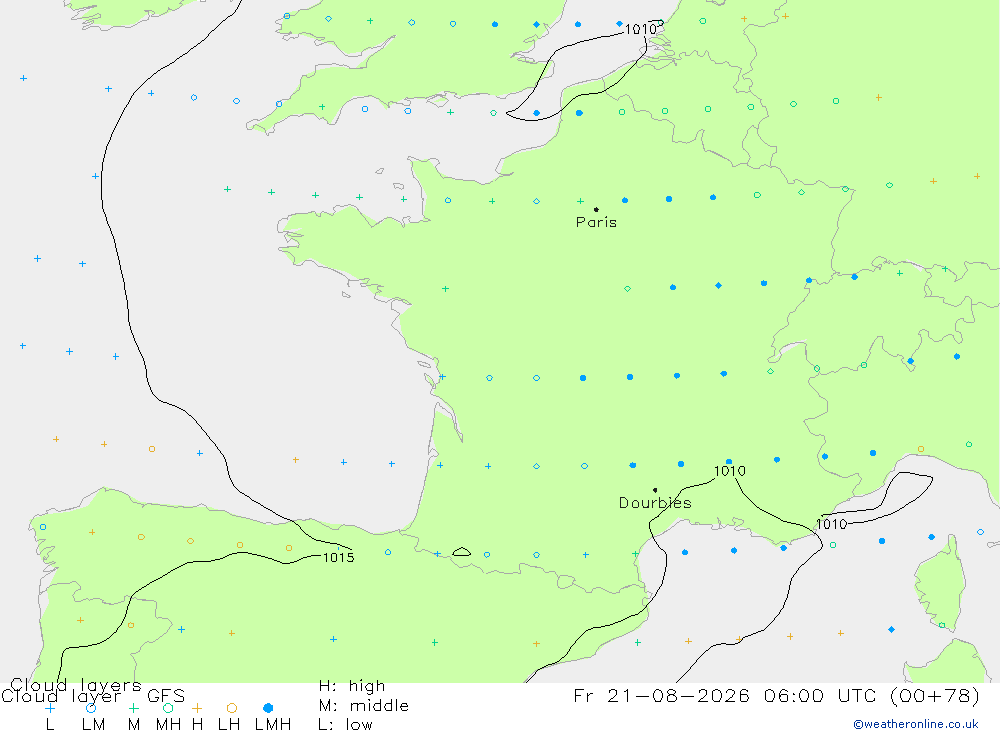
Task: Click the Dourbies city label
Action: 655,503
